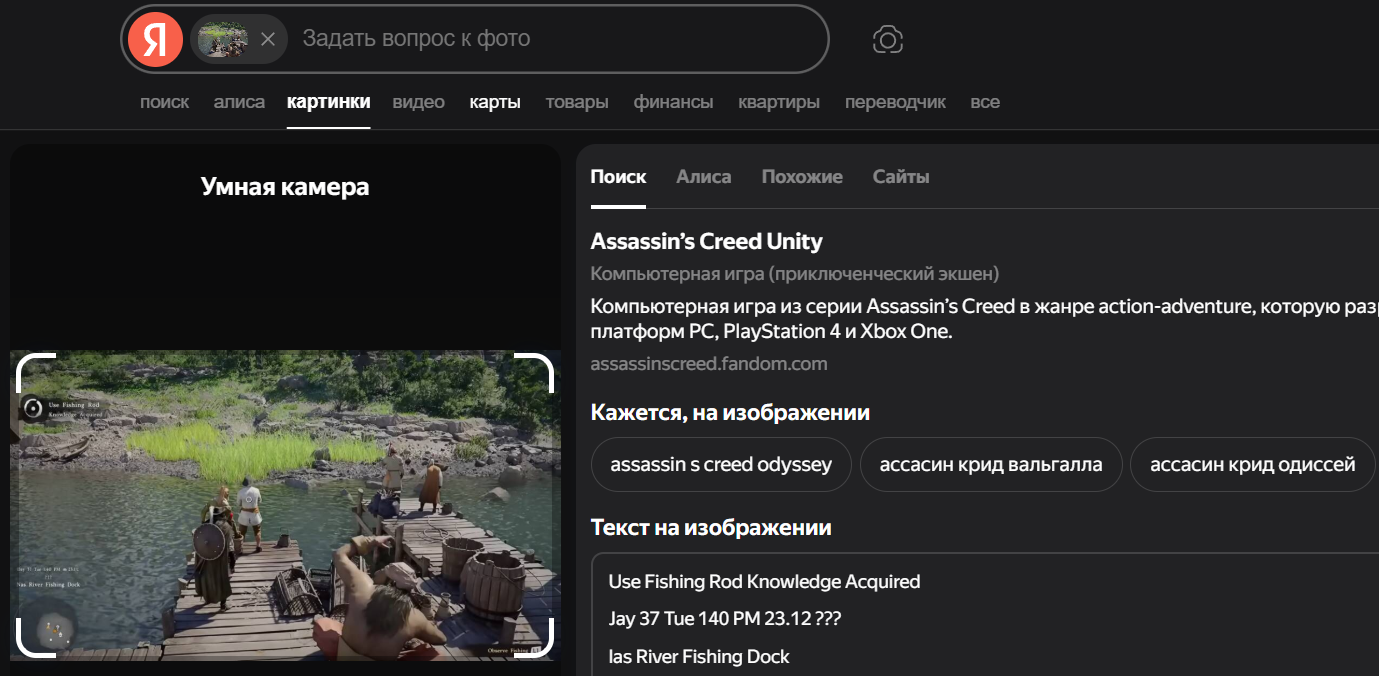Open the uploaded photo thumbnail in search bar
The image size is (1379, 676).
click(x=223, y=39)
